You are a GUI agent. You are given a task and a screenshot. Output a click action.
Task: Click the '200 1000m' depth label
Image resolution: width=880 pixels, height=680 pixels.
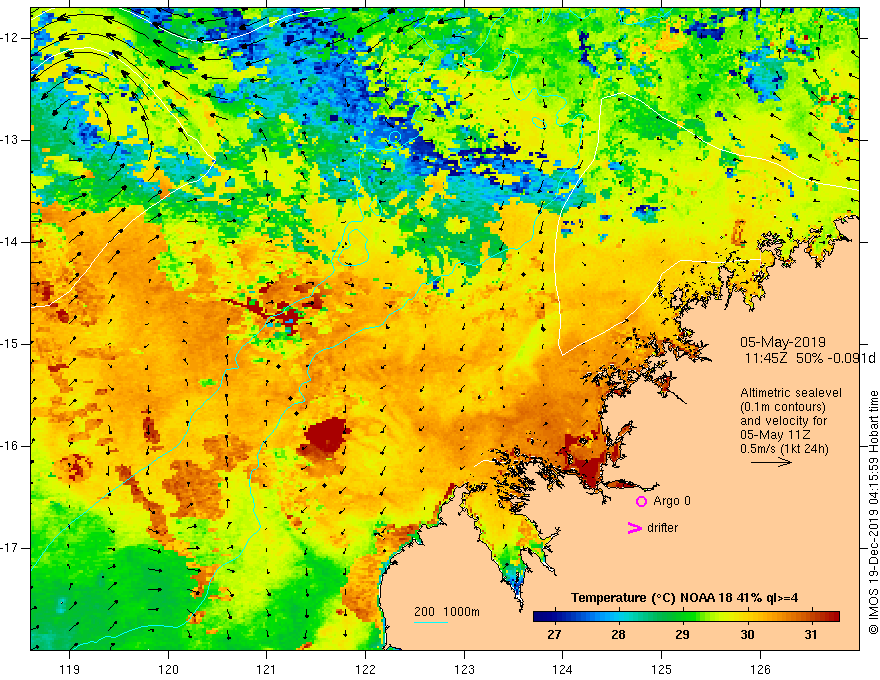[447, 612]
